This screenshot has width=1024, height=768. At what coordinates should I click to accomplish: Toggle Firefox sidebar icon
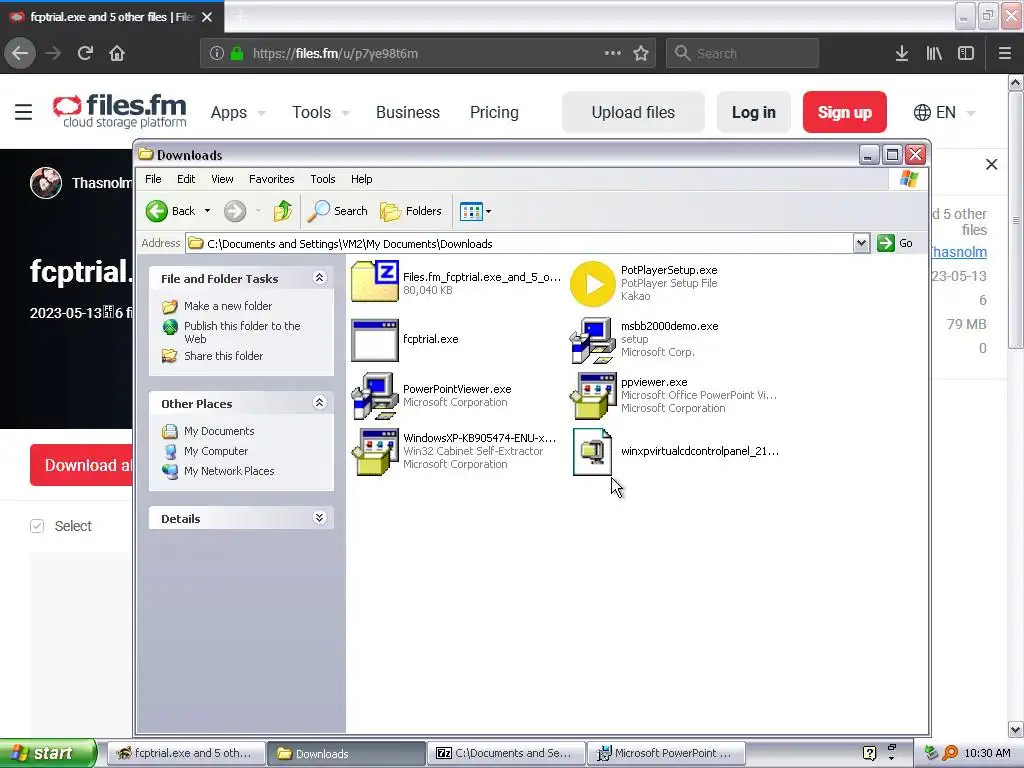tap(966, 53)
